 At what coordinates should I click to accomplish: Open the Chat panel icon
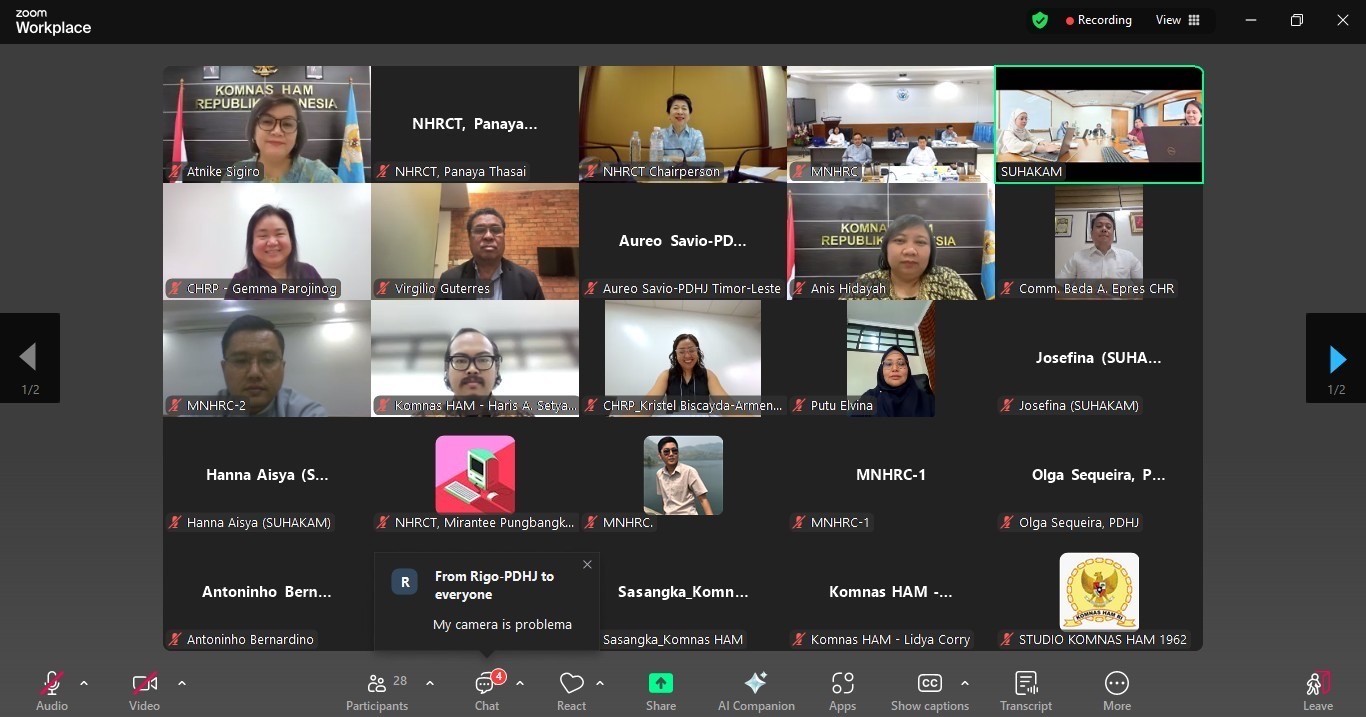click(x=486, y=684)
